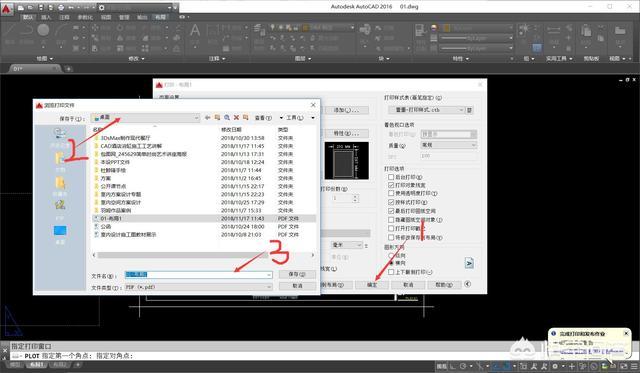Toggle the 打印对象线宽 checkbox

coord(391,185)
